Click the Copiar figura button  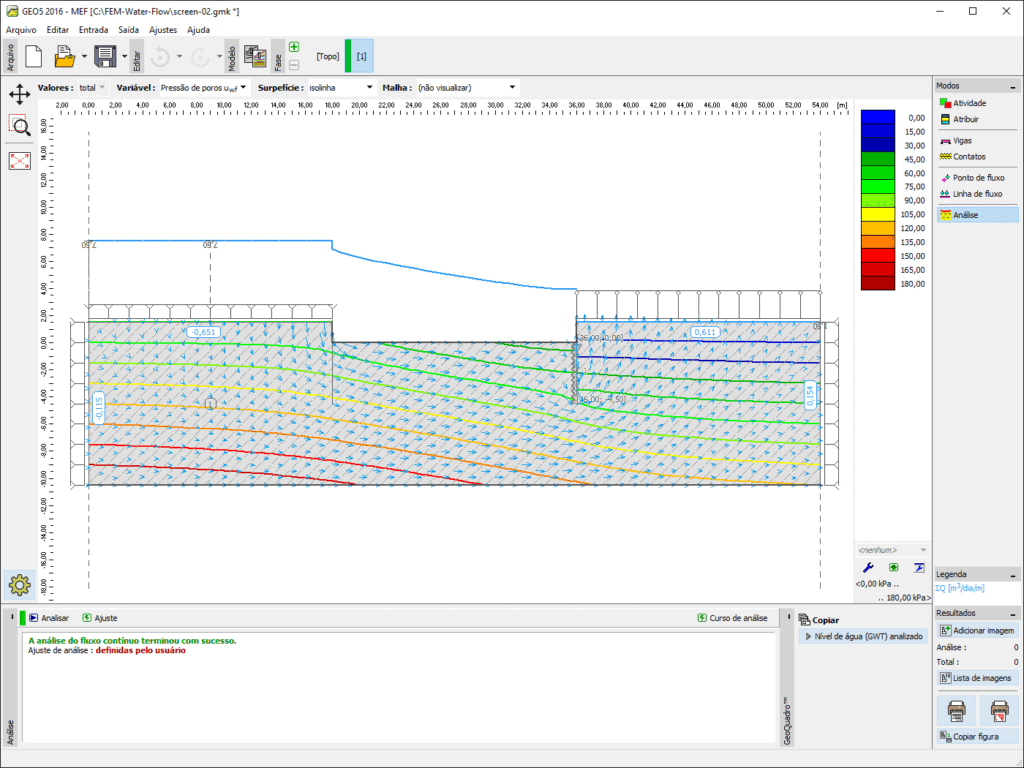pyautogui.click(x=977, y=737)
